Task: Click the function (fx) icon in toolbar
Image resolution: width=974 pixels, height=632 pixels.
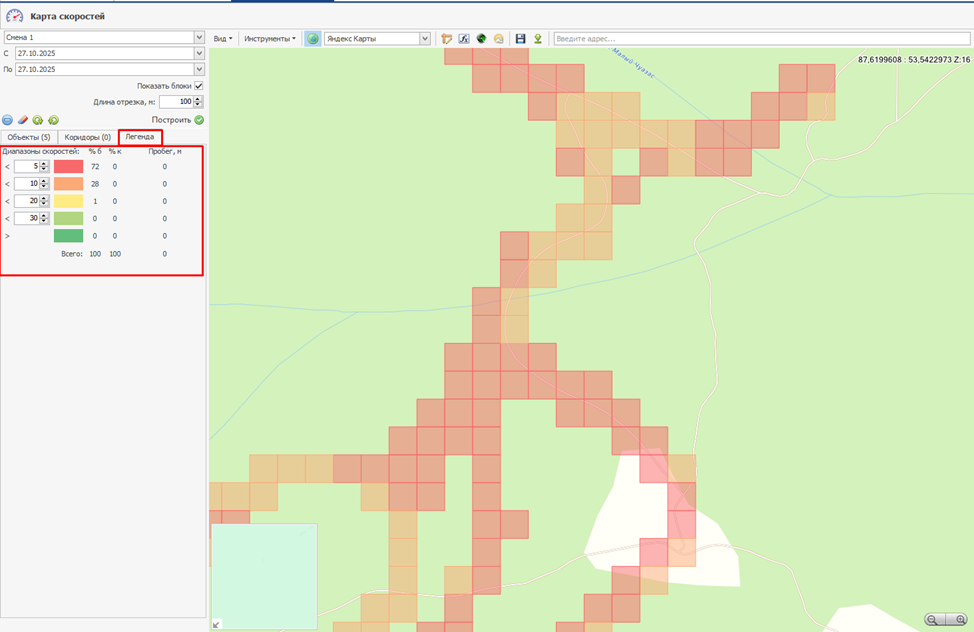Action: click(x=464, y=38)
